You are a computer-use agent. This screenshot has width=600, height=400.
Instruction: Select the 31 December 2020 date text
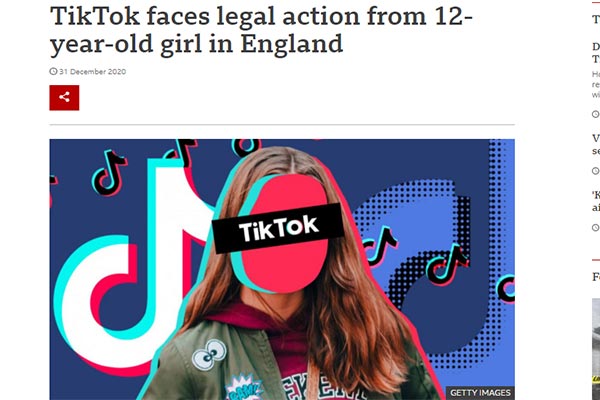coord(93,72)
